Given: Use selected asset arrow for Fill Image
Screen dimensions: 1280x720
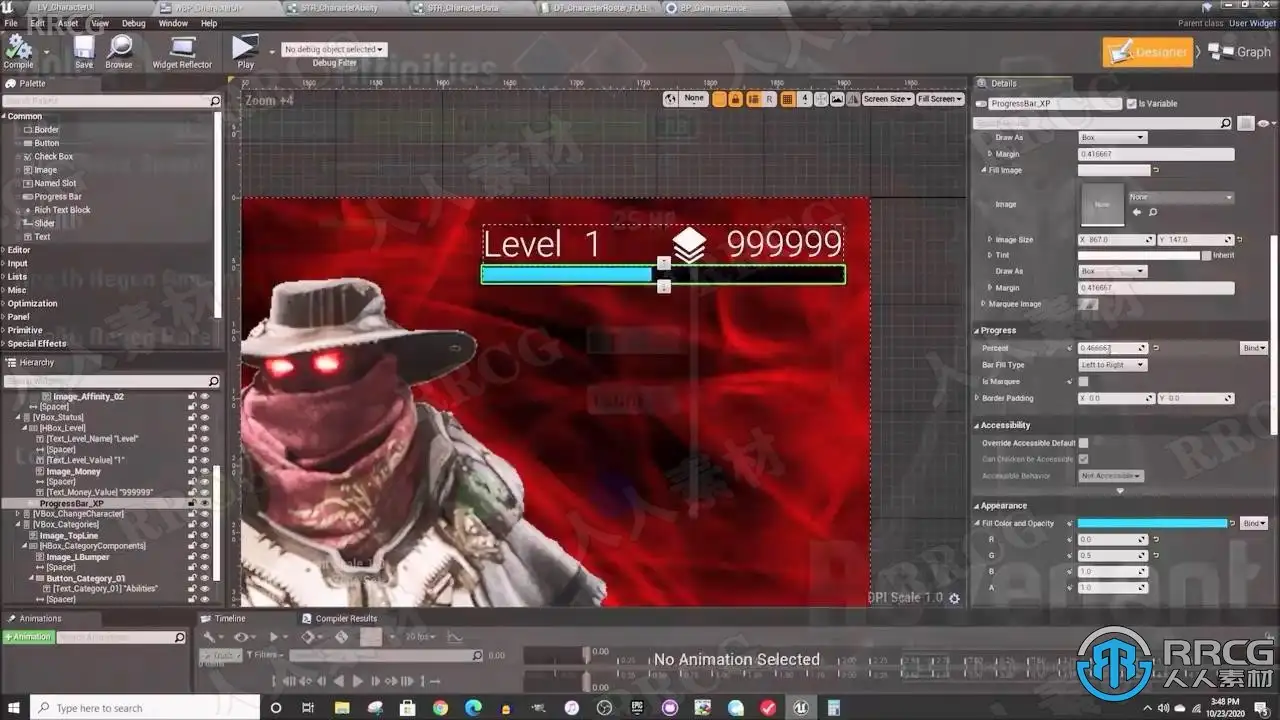Looking at the screenshot, I should (1137, 212).
